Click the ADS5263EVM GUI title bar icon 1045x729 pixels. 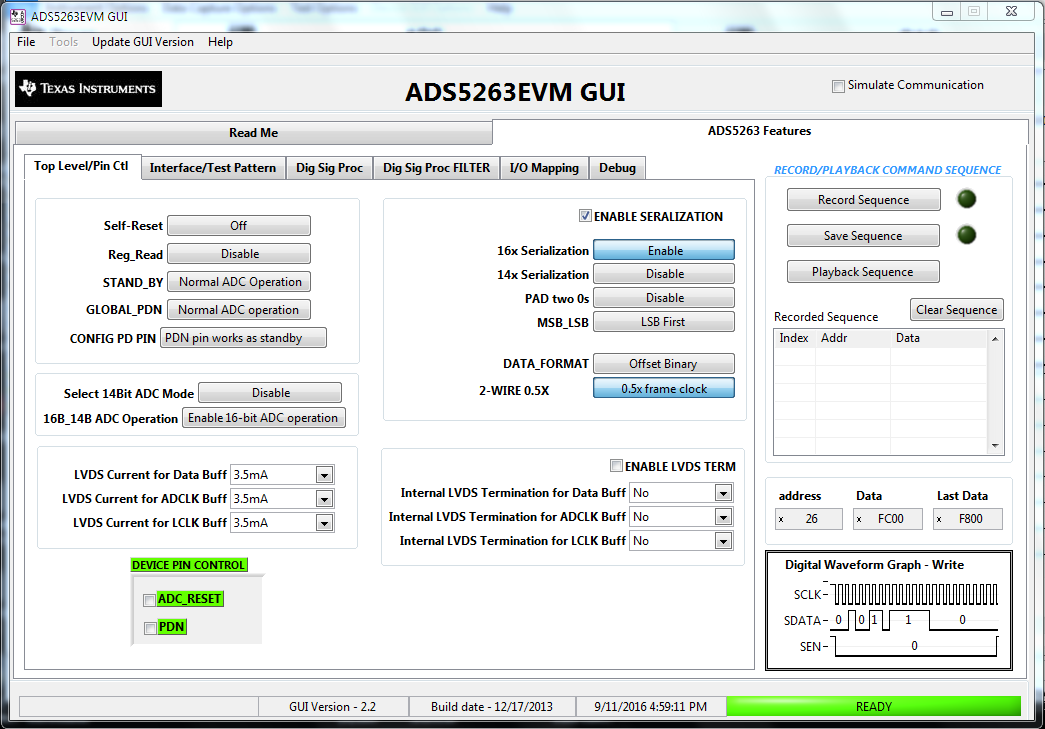point(17,16)
